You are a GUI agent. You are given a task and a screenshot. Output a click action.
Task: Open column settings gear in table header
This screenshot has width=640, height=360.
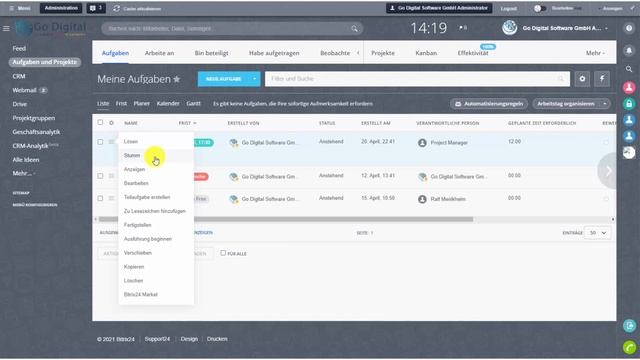coord(111,123)
